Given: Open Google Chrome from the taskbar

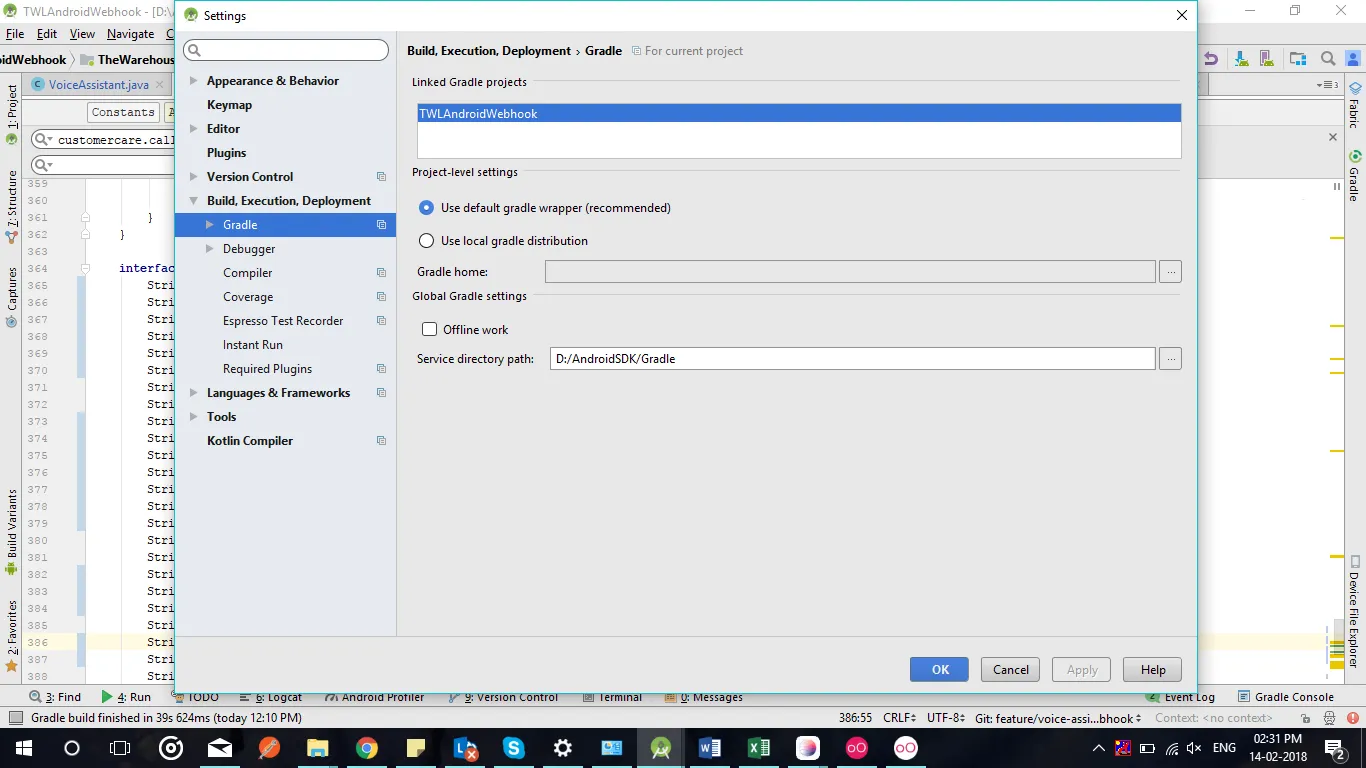Looking at the screenshot, I should tap(367, 748).
